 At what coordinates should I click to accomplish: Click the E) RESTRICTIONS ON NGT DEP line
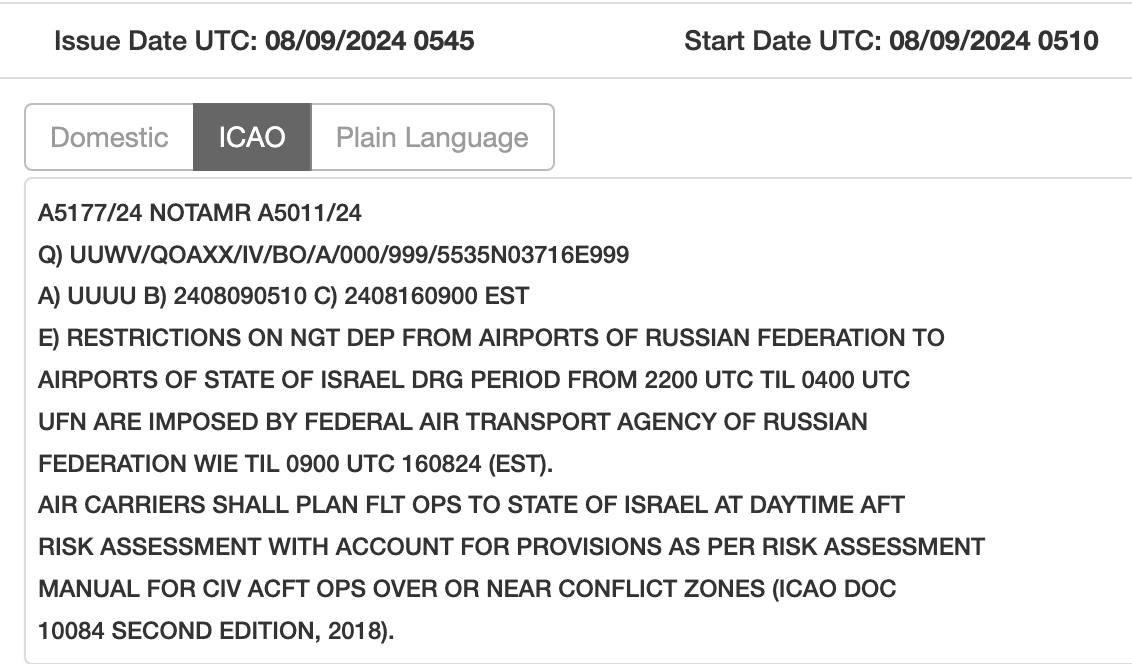490,338
